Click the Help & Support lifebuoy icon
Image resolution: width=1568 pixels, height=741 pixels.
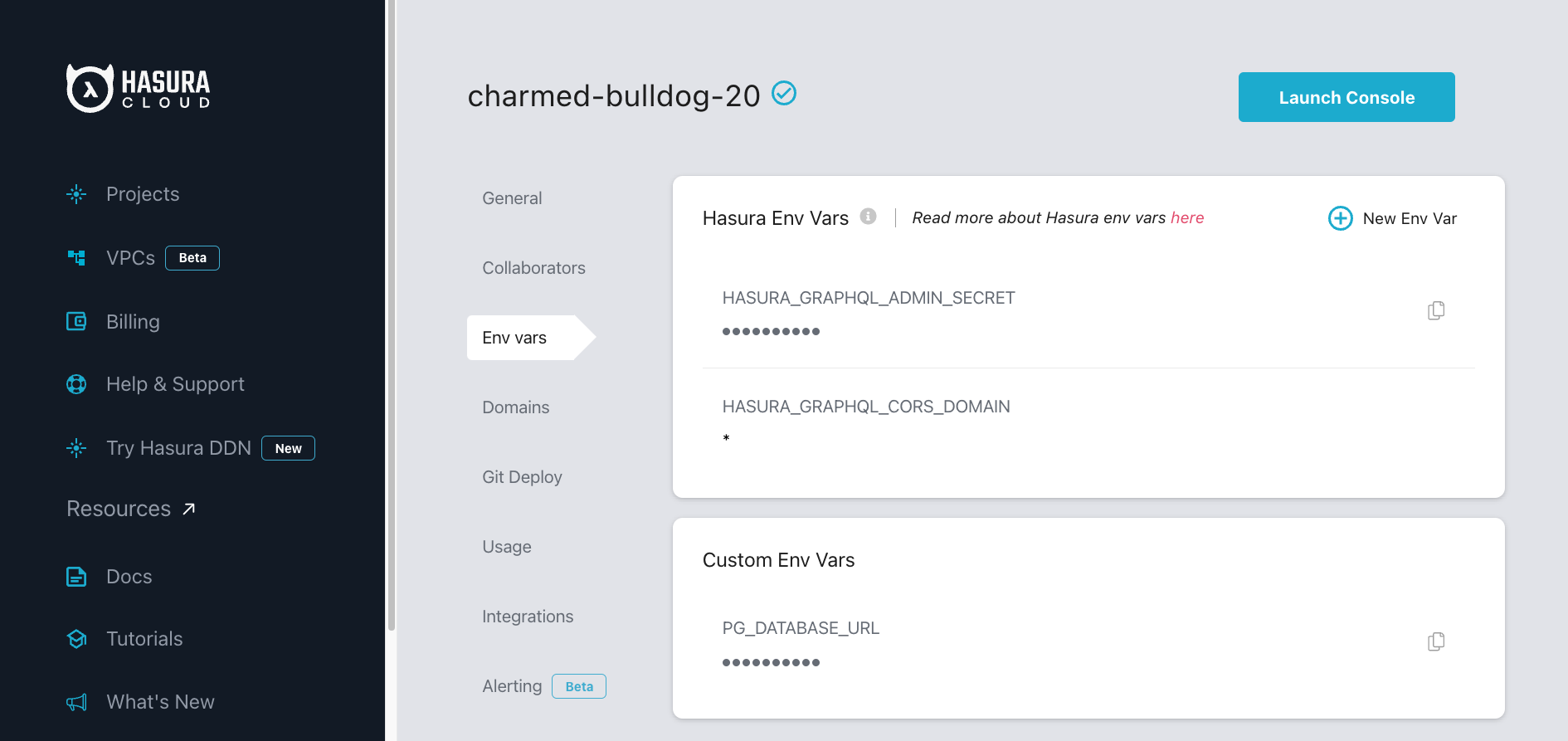pos(76,384)
